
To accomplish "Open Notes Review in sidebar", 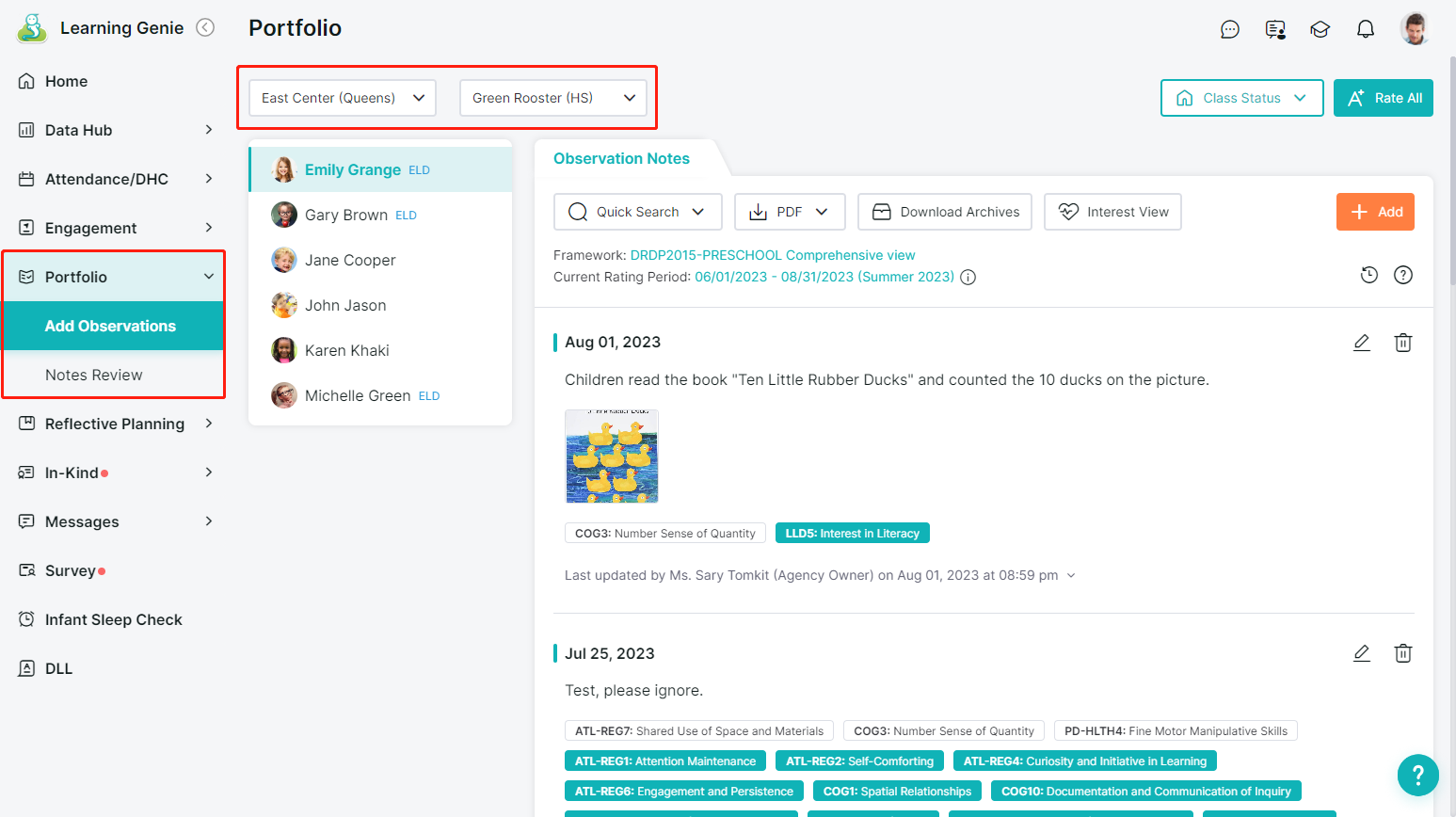I will pyautogui.click(x=94, y=375).
